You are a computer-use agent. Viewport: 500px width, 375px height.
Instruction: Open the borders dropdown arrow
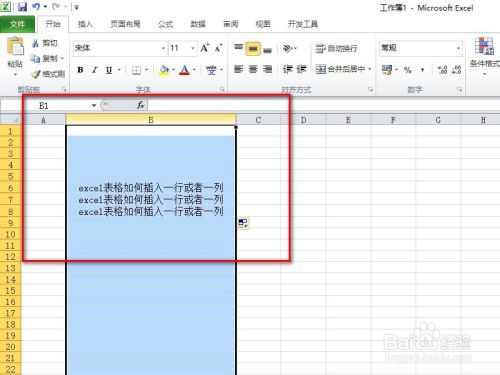click(x=146, y=70)
